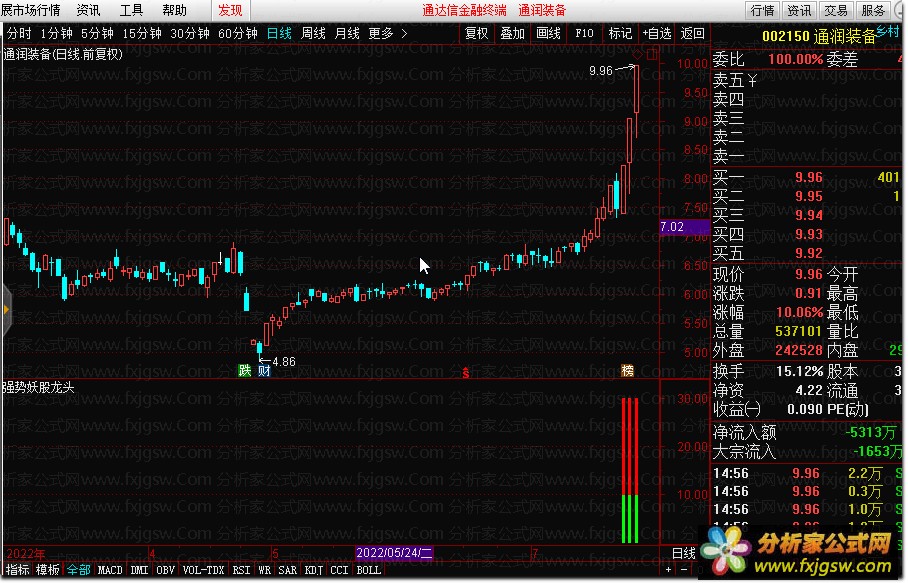Click the 服务 button at top right
908x583 pixels.
coord(873,10)
